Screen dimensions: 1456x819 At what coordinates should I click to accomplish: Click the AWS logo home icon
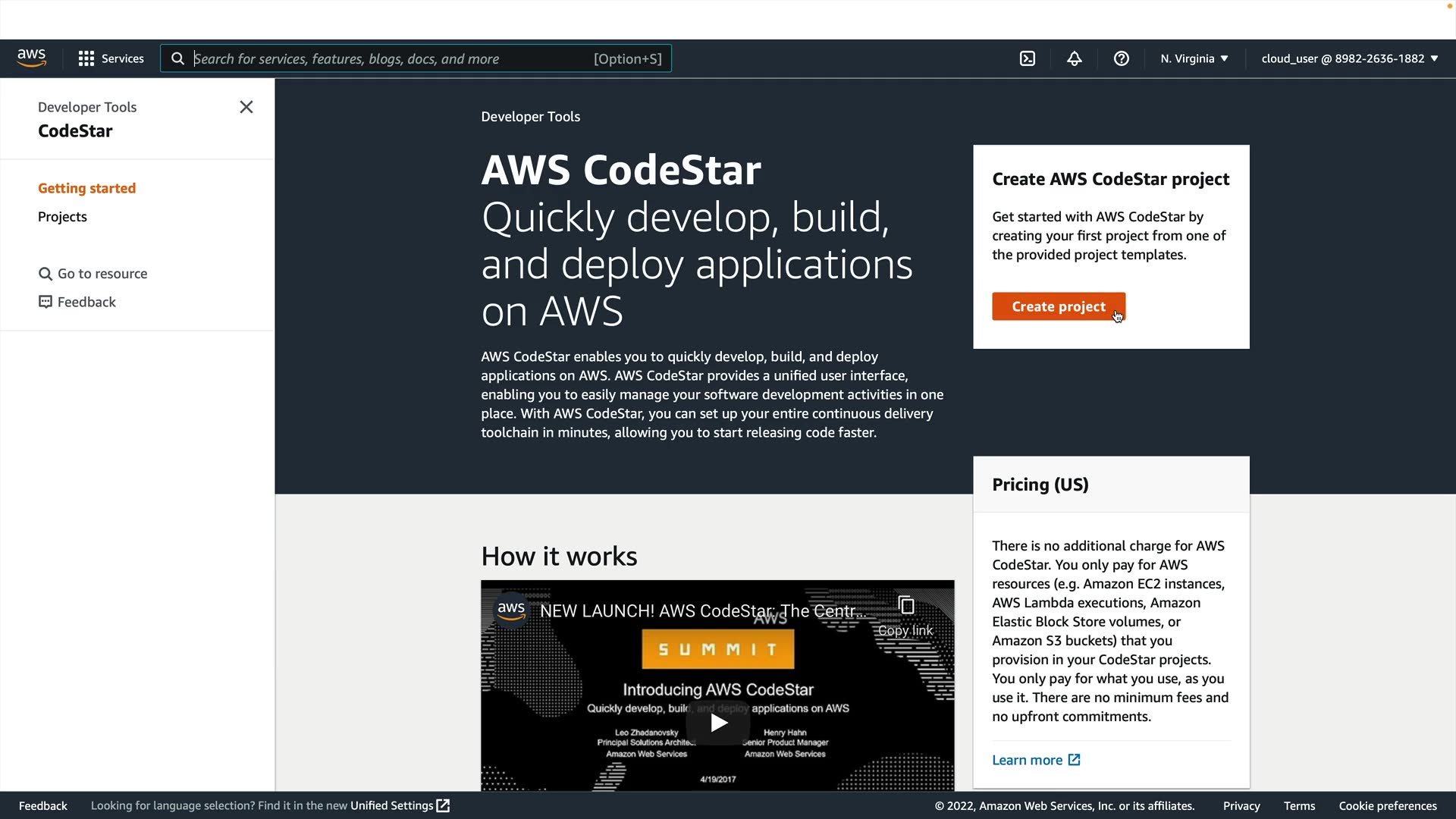(32, 58)
